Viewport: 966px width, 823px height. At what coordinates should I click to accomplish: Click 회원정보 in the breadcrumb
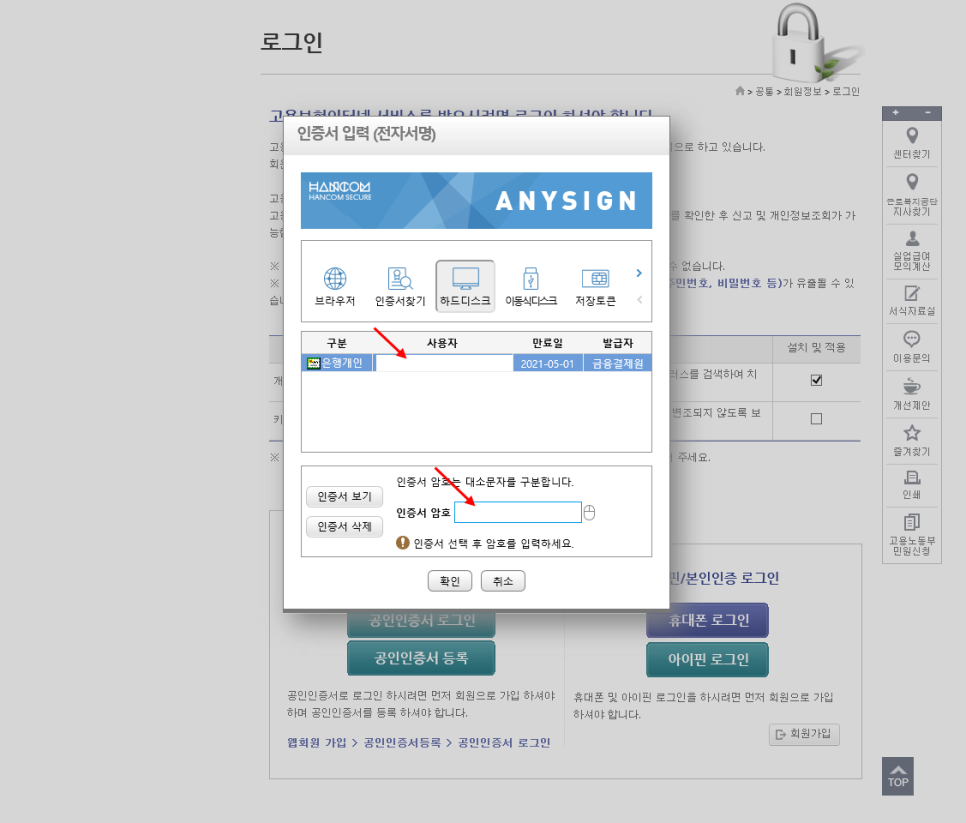[x=802, y=92]
